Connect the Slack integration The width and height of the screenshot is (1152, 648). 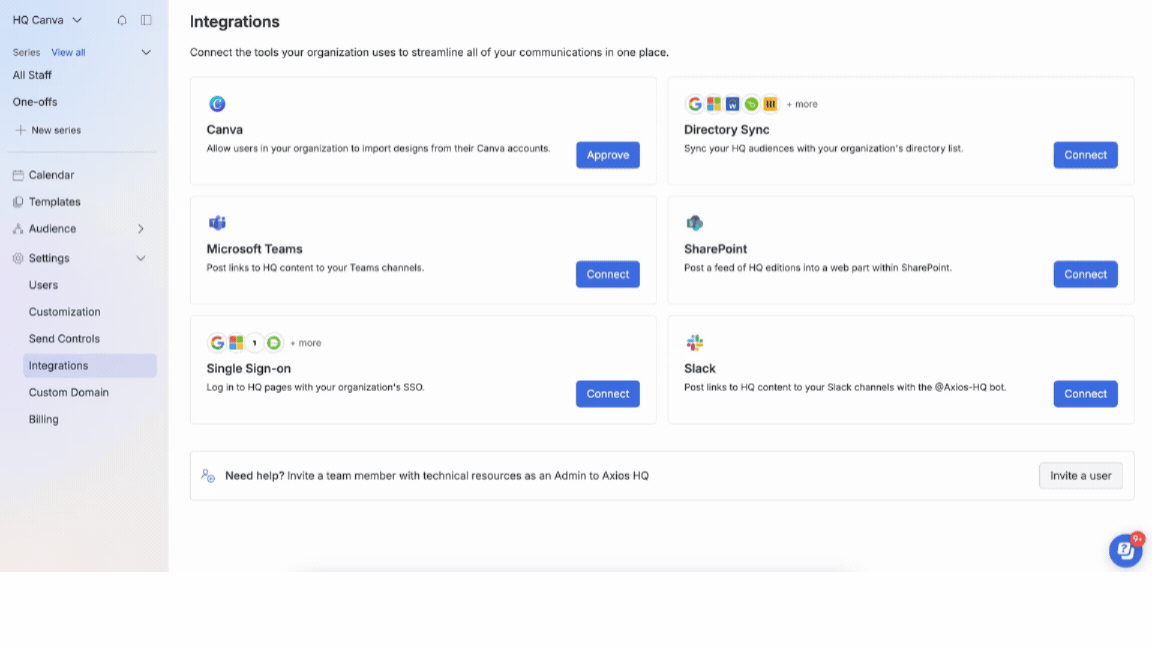point(1085,394)
